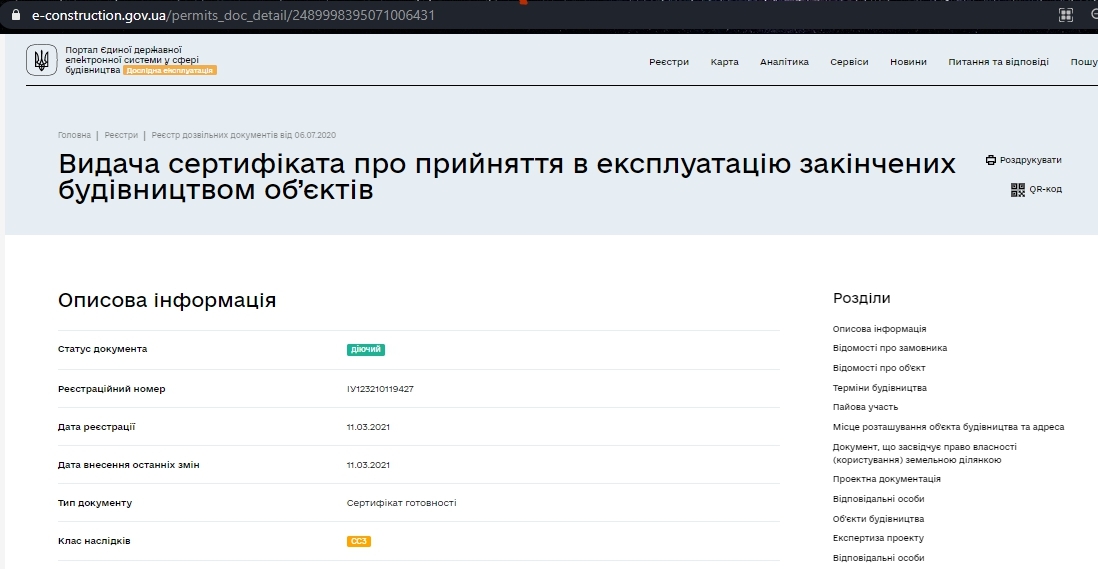Click the Роздрукувати print link

(x=1030, y=160)
